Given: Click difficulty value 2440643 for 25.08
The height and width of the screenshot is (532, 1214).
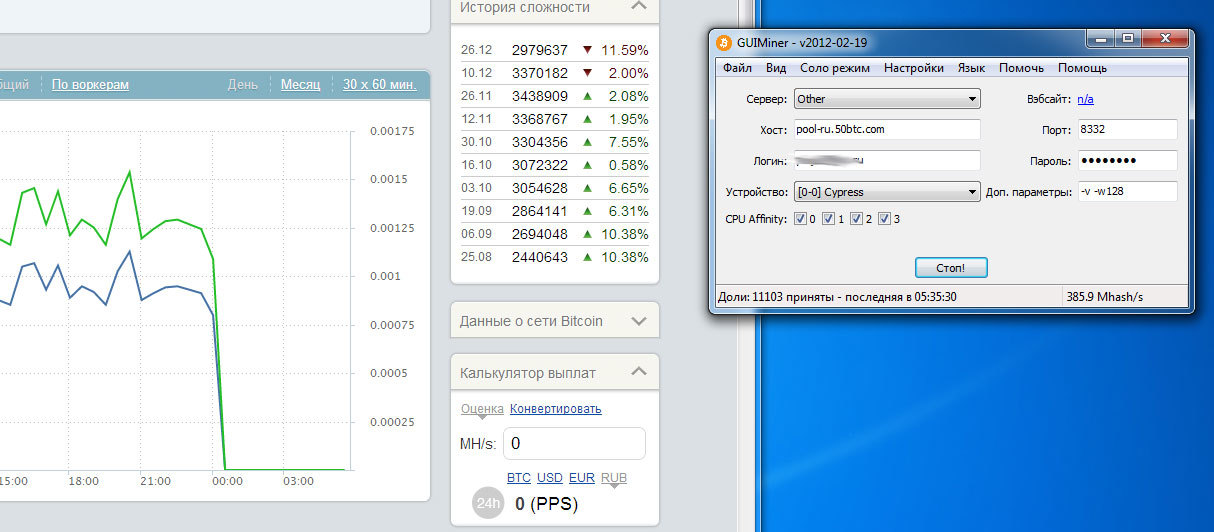Looking at the screenshot, I should 540,257.
